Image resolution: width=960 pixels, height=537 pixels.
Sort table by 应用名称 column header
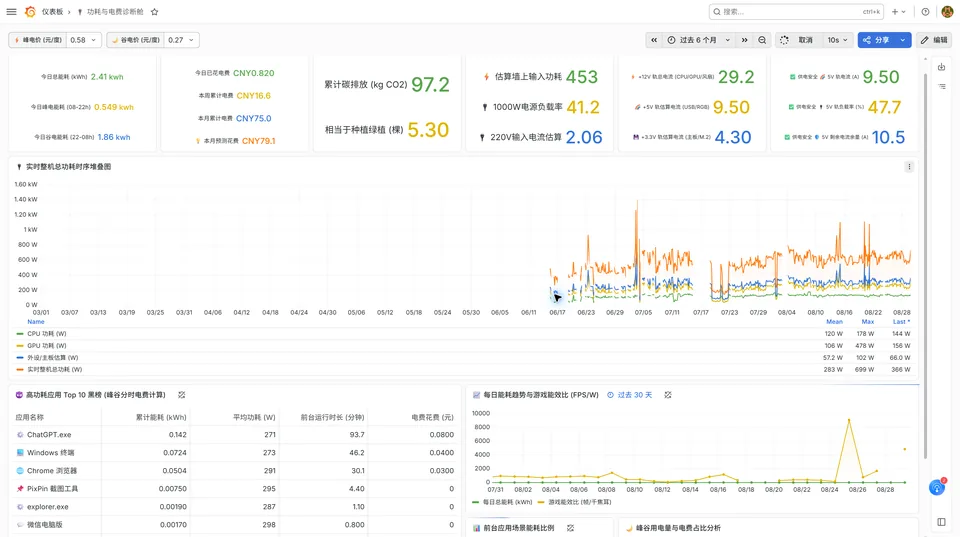pos(29,417)
